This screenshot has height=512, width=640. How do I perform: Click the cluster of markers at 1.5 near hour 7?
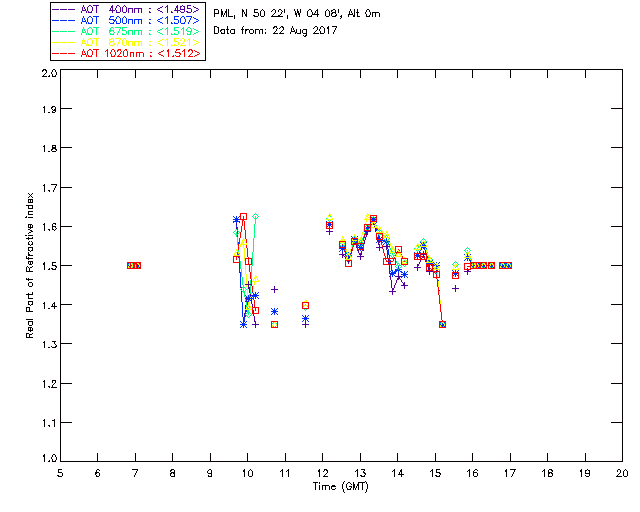(134, 265)
